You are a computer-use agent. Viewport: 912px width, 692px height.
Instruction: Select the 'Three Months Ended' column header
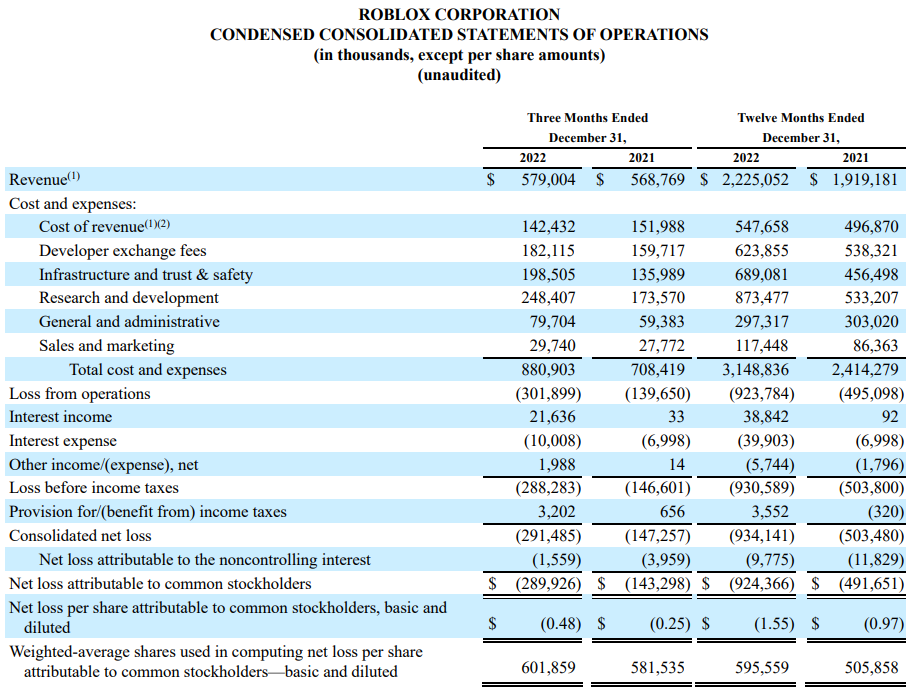(x=587, y=117)
